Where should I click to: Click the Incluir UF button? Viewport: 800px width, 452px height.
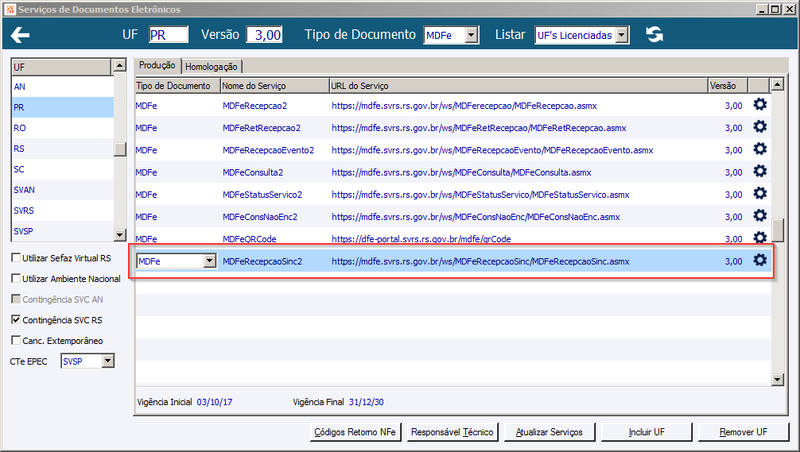[x=646, y=432]
